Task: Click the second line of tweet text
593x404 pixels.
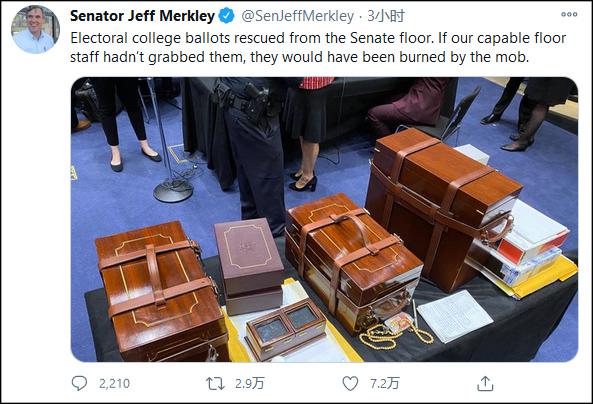Action: (x=300, y=57)
